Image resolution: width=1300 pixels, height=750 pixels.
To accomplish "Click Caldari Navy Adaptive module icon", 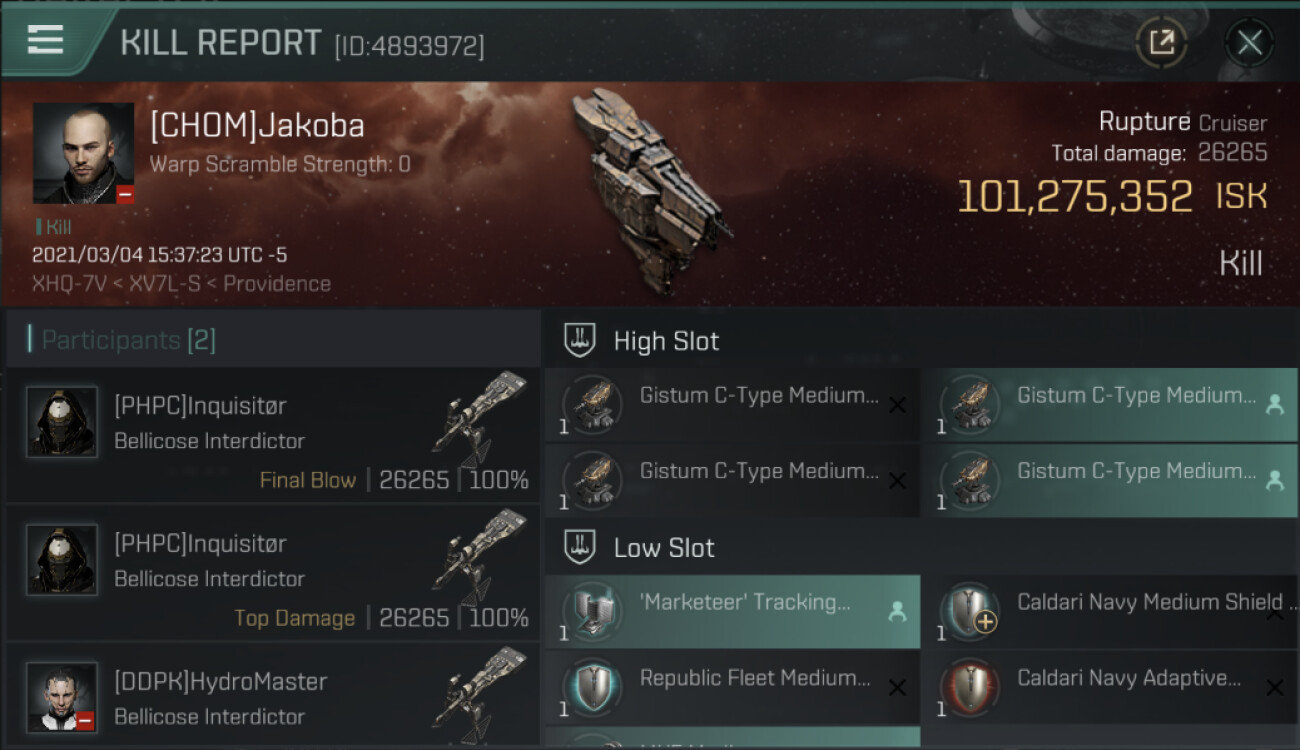I will pos(969,687).
